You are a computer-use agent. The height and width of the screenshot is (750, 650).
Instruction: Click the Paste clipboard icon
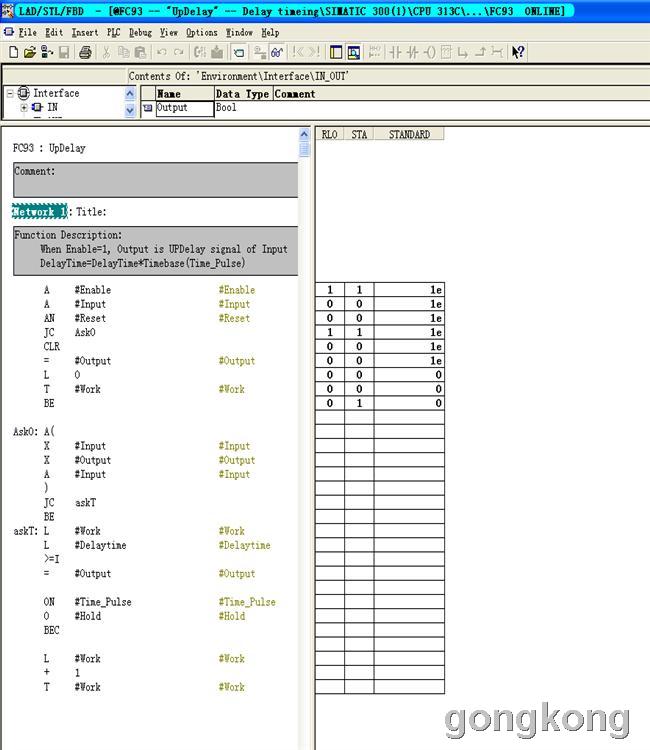click(x=140, y=52)
